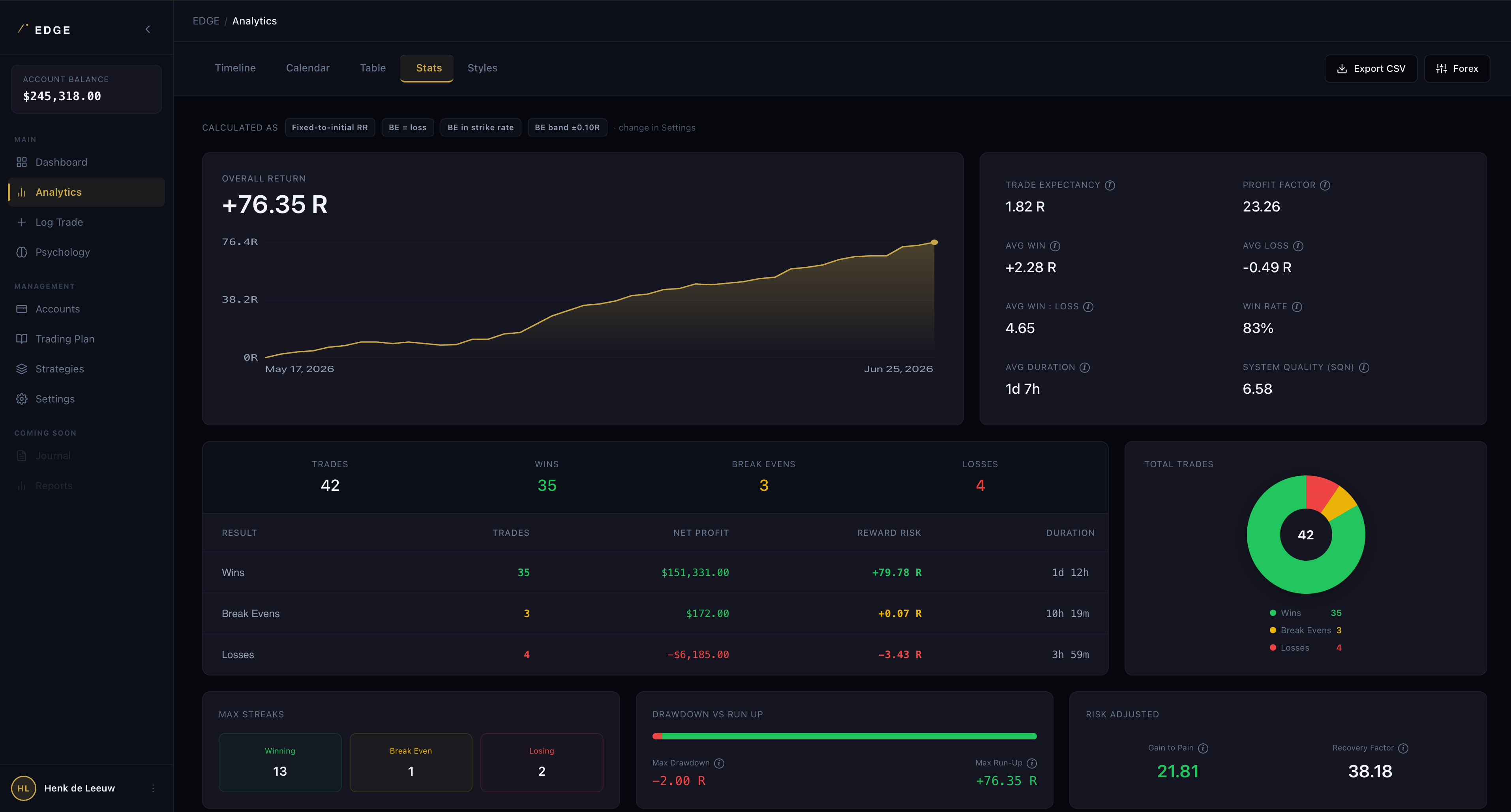Click the BE band ±0.10R chip
The image size is (1511, 812).
point(567,128)
